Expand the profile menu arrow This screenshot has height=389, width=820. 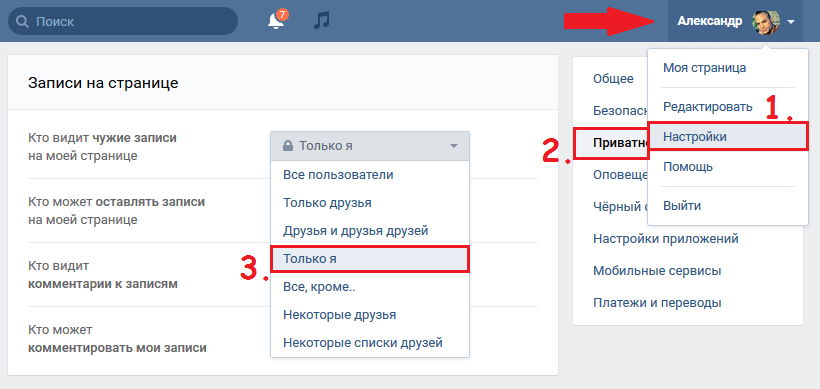(791, 22)
